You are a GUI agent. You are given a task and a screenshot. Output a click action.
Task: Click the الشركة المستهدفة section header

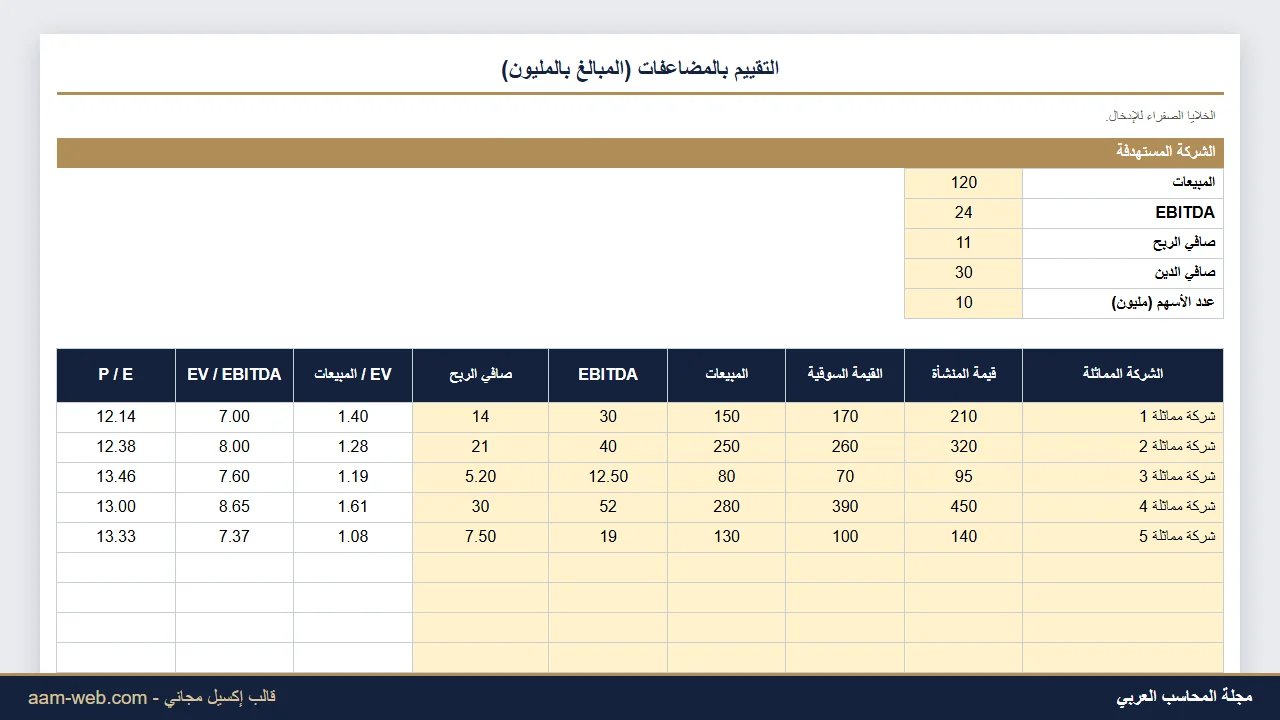(x=640, y=153)
